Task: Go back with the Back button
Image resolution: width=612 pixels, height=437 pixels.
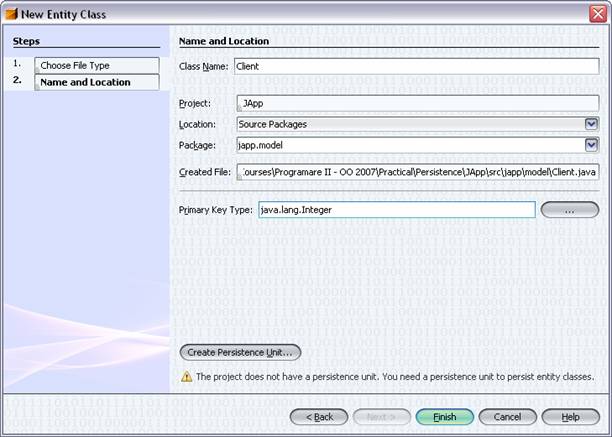Action: click(319, 417)
